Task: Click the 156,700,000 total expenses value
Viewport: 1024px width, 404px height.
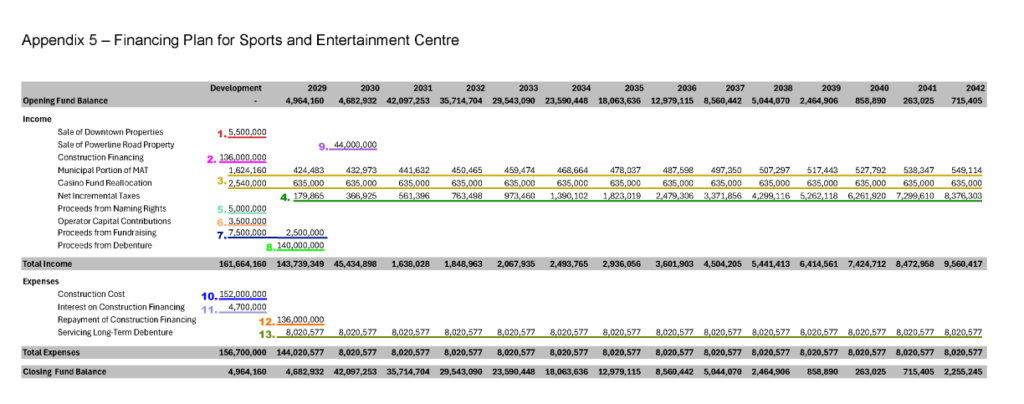Action: click(242, 352)
